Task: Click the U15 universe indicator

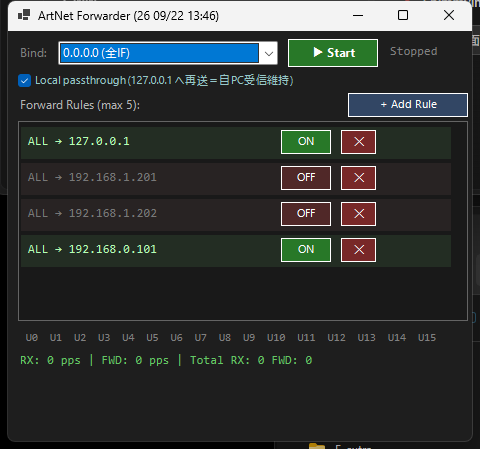Action: pos(427,338)
